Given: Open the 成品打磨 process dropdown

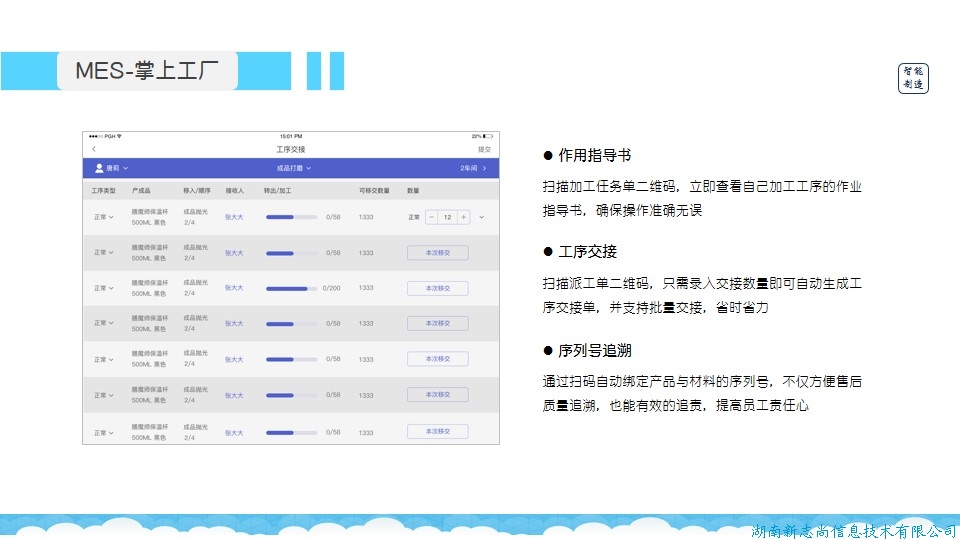Looking at the screenshot, I should pos(294,168).
